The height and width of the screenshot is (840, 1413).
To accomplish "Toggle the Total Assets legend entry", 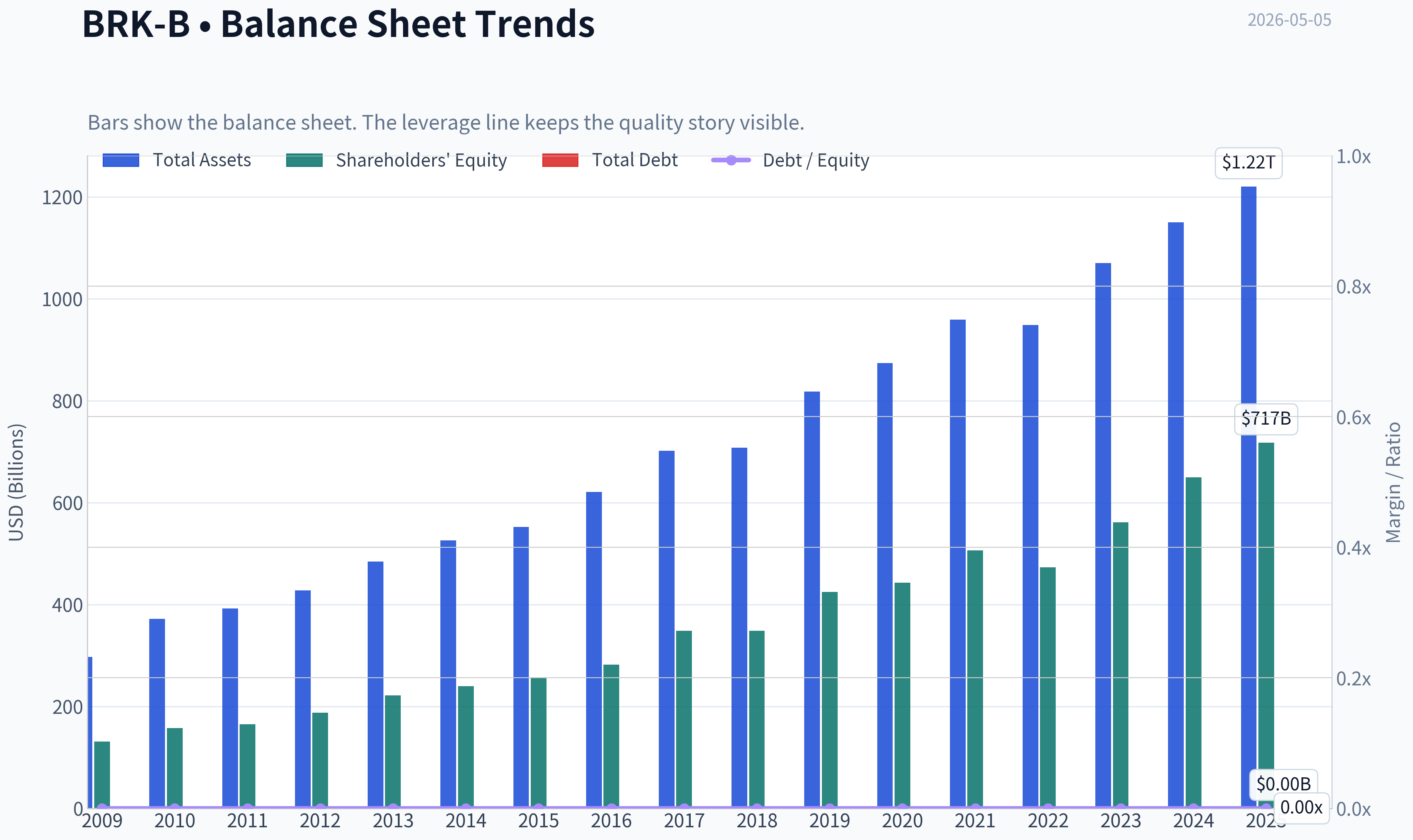I will pyautogui.click(x=177, y=160).
